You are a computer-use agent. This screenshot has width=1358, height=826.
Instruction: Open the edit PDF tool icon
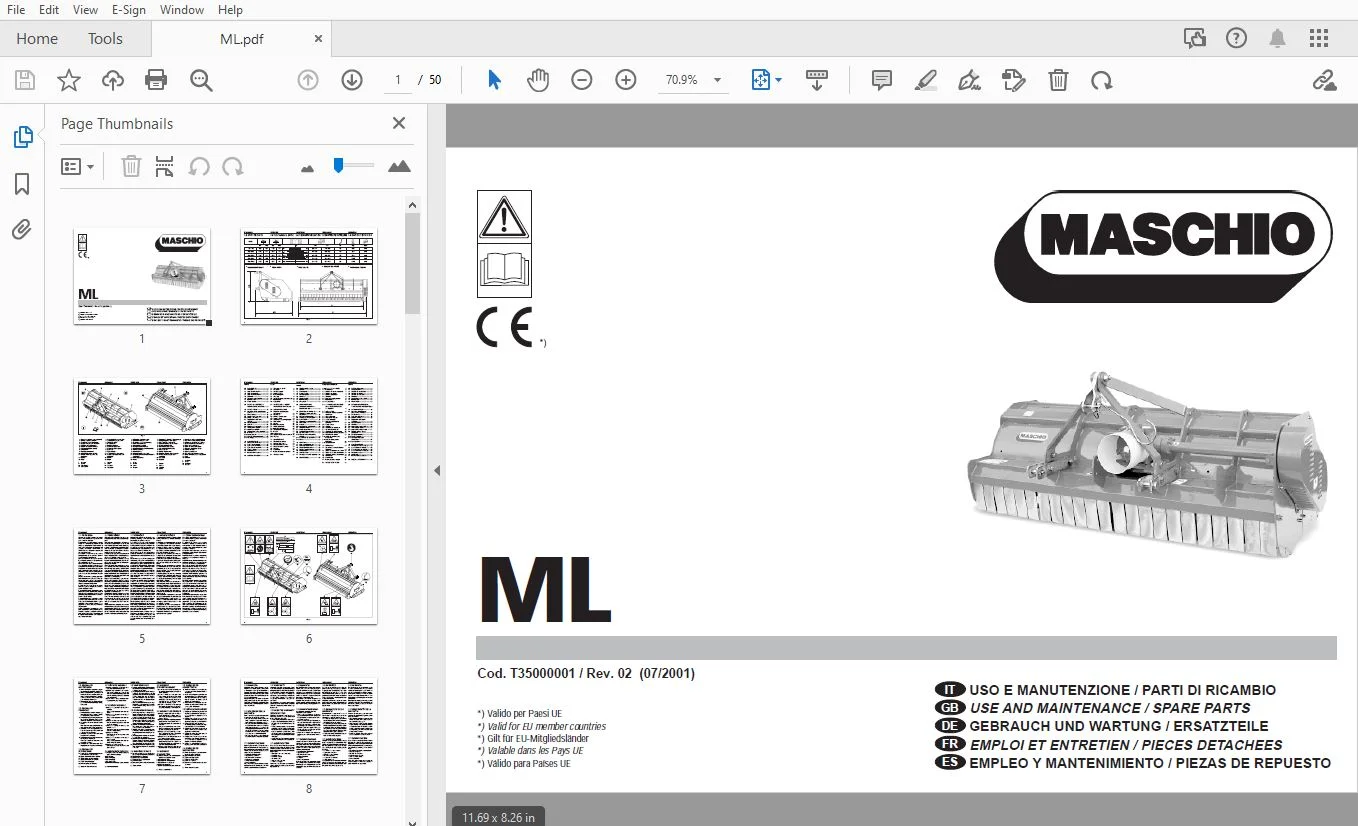[1014, 80]
